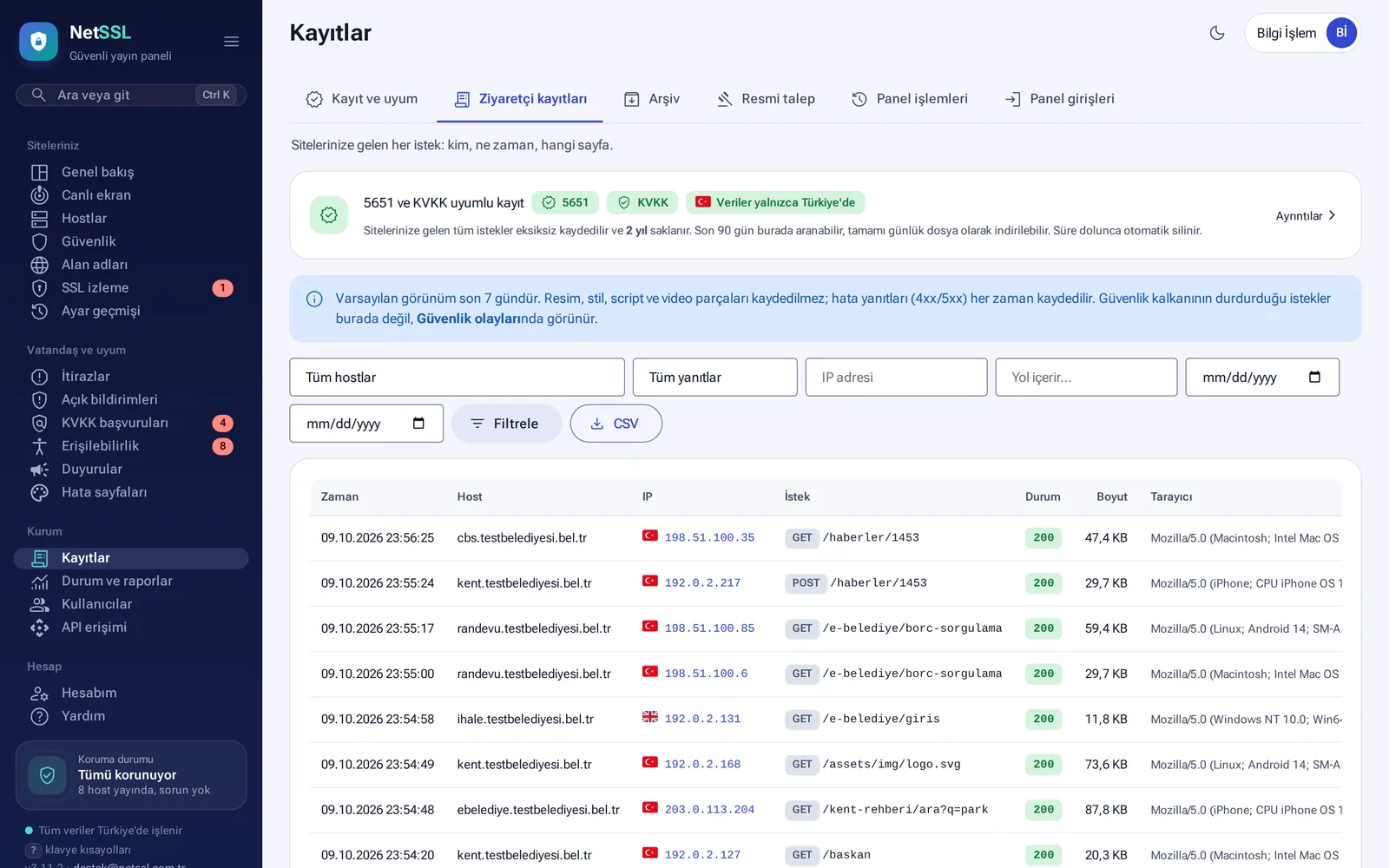Open Ayar geçmişi history item
1389x868 pixels.
[131, 311]
